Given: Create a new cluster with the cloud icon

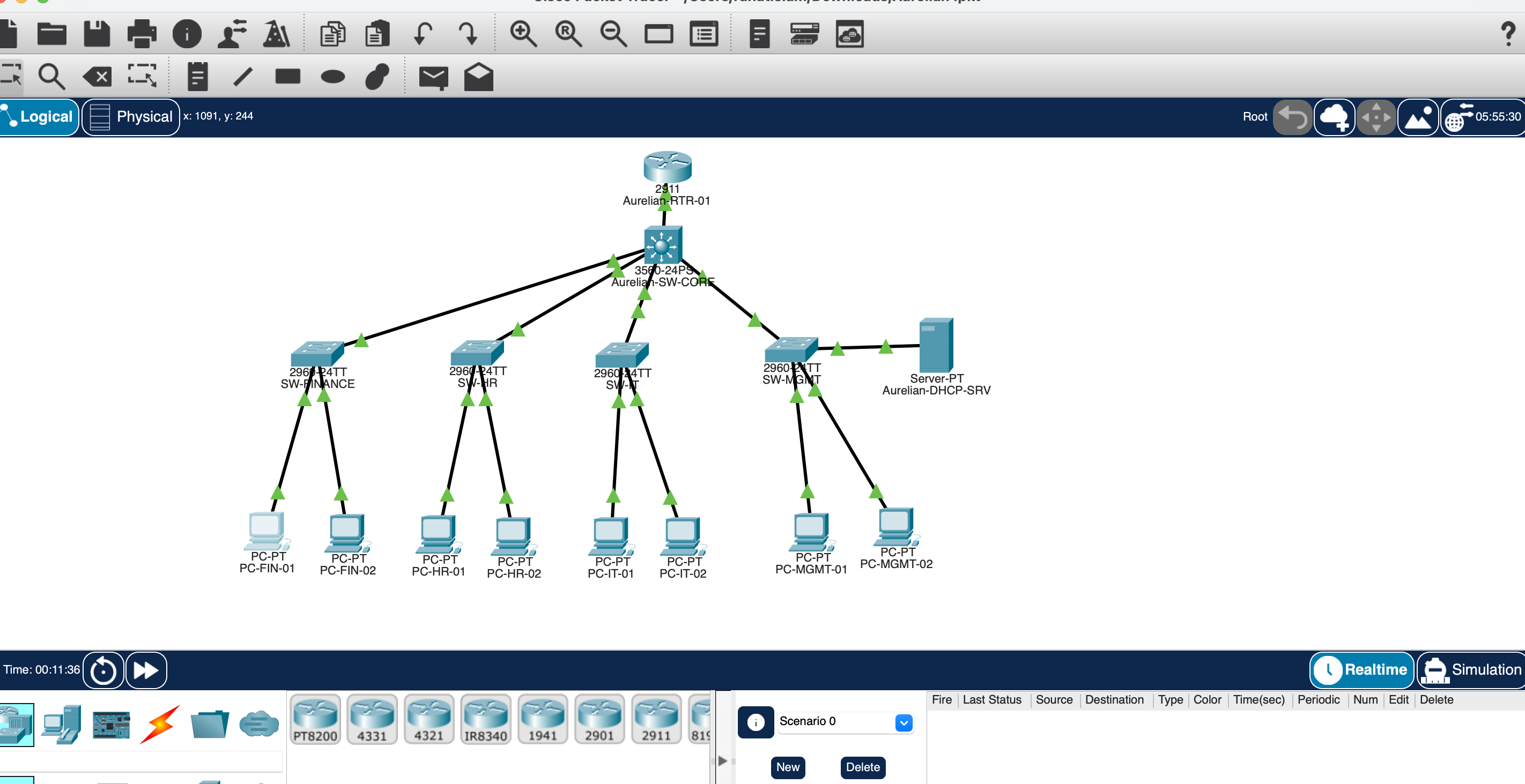Looking at the screenshot, I should tap(1334, 117).
